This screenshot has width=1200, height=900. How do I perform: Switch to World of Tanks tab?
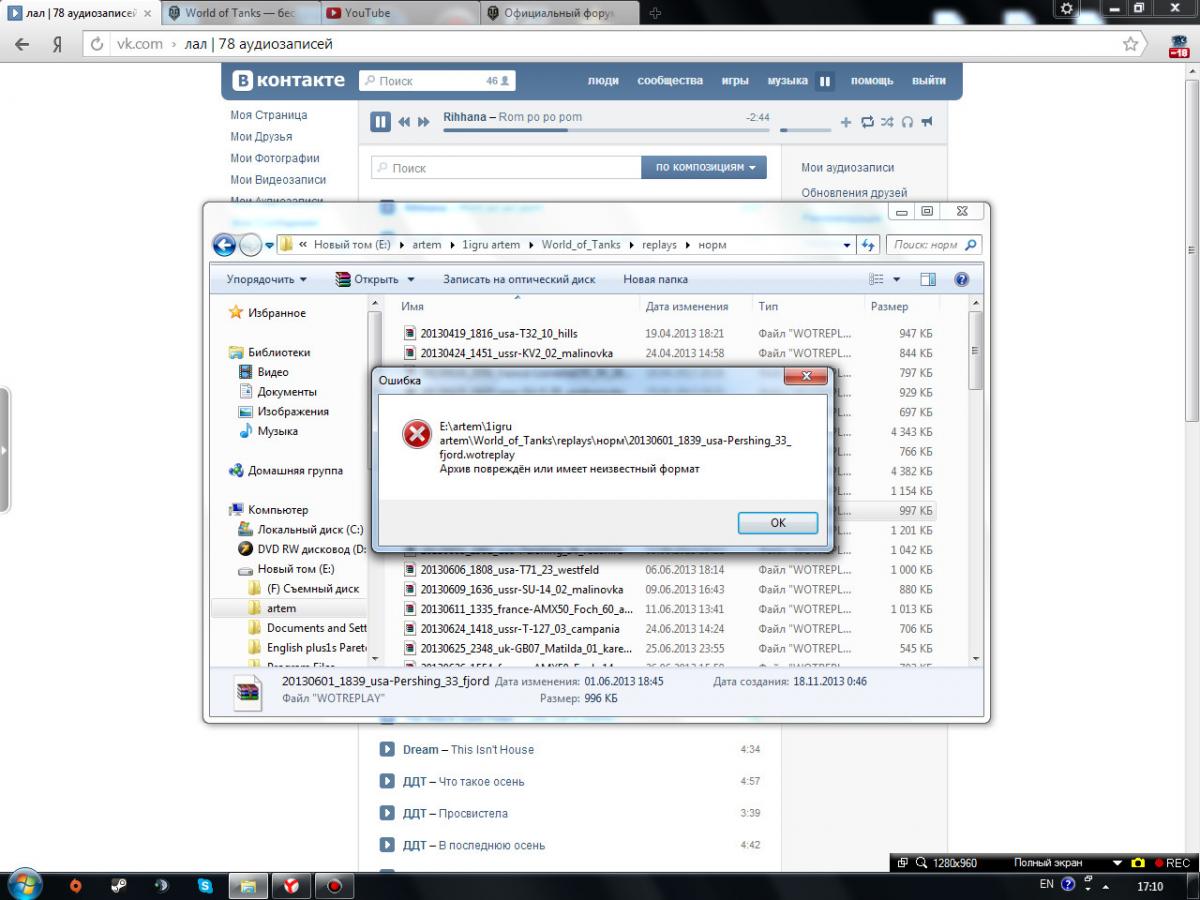point(239,13)
